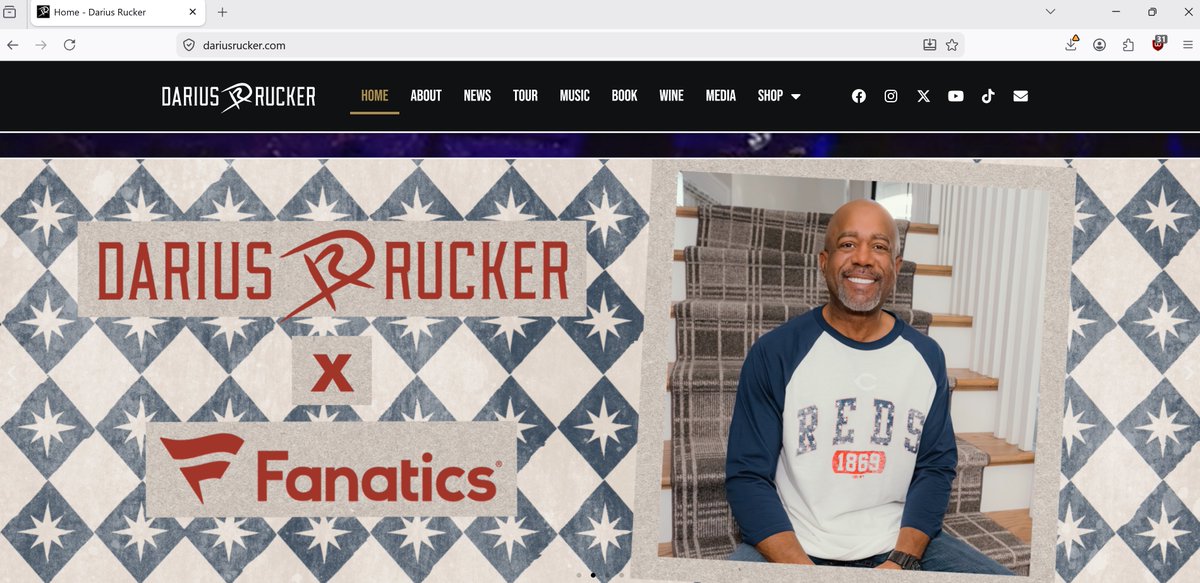Open Firefox View icon at top left

10,12
